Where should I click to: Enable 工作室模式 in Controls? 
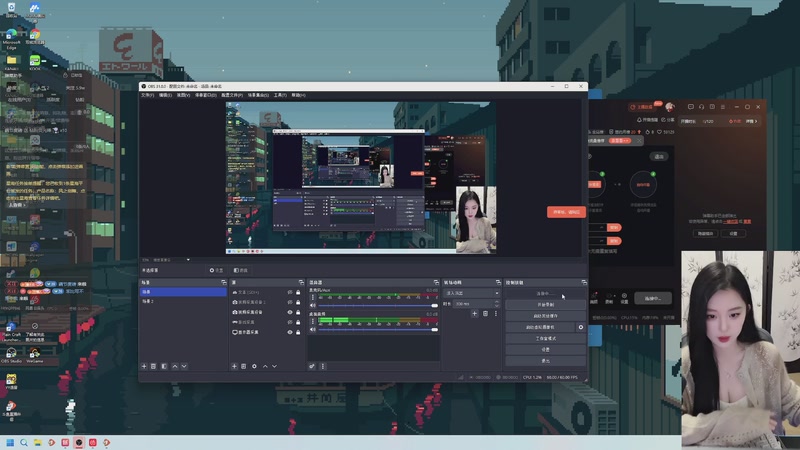tap(545, 338)
